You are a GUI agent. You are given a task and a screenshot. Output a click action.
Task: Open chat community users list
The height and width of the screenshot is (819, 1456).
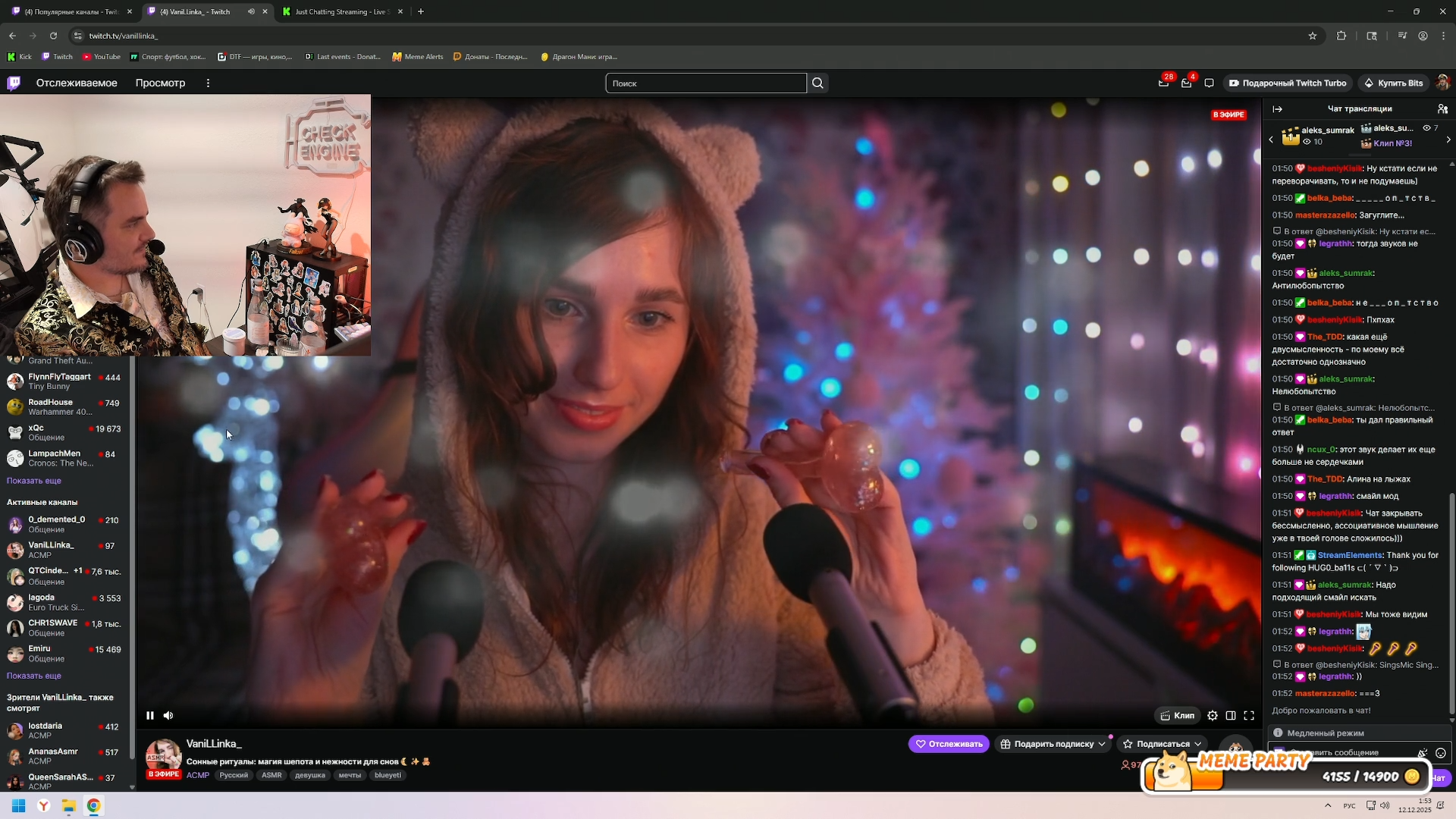tap(1442, 109)
